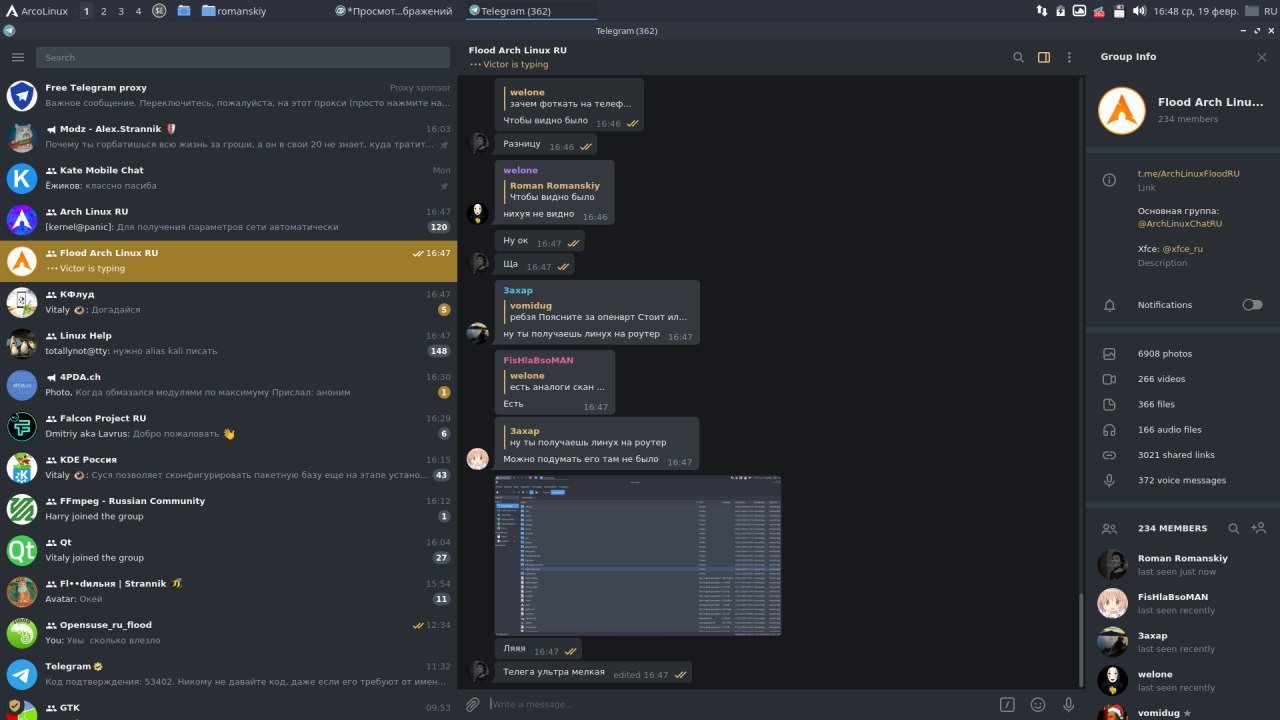The image size is (1280, 720).
Task: Click the dollar terminal launcher in panel
Action: [x=160, y=11]
